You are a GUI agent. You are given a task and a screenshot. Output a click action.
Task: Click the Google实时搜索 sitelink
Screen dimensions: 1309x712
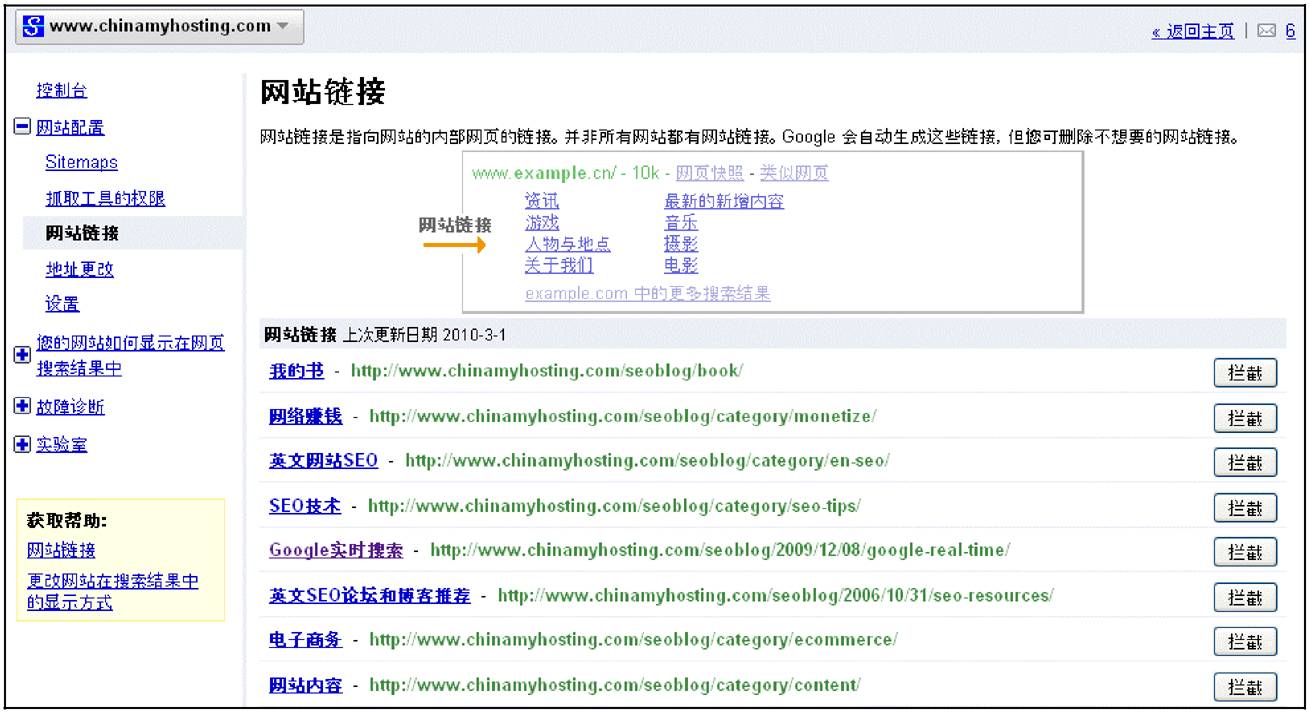coord(336,551)
